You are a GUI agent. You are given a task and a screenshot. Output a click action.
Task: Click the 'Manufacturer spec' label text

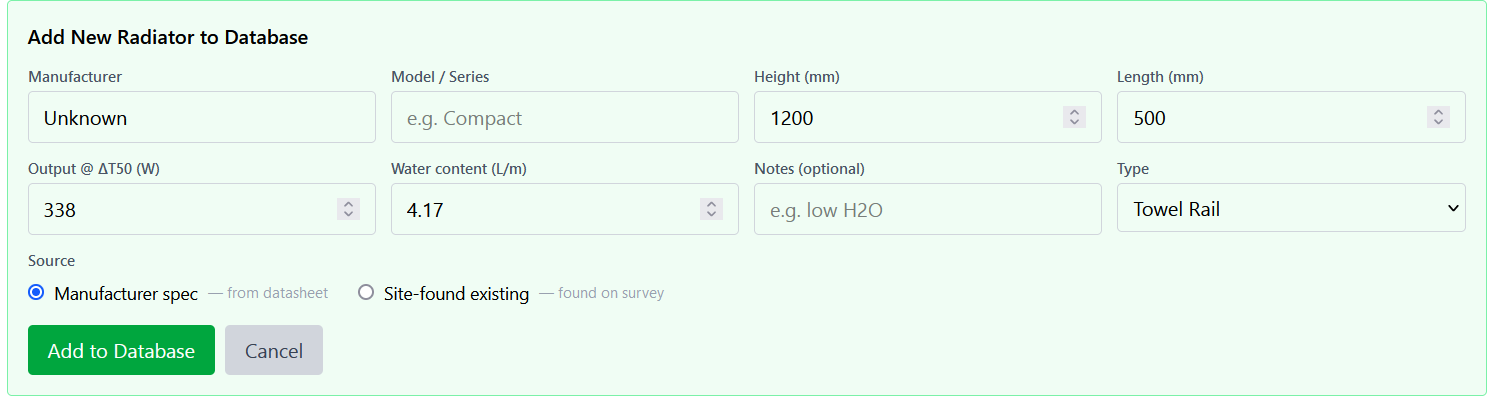click(x=126, y=294)
